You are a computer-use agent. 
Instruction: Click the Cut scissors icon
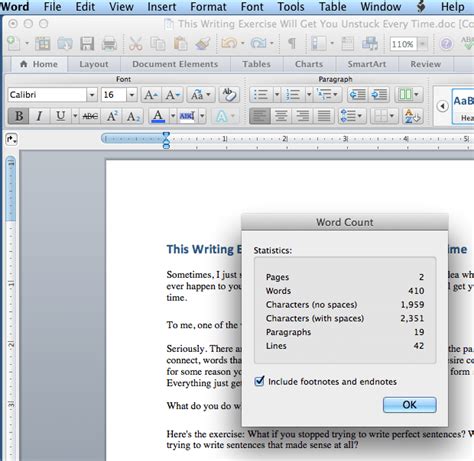click(x=136, y=44)
